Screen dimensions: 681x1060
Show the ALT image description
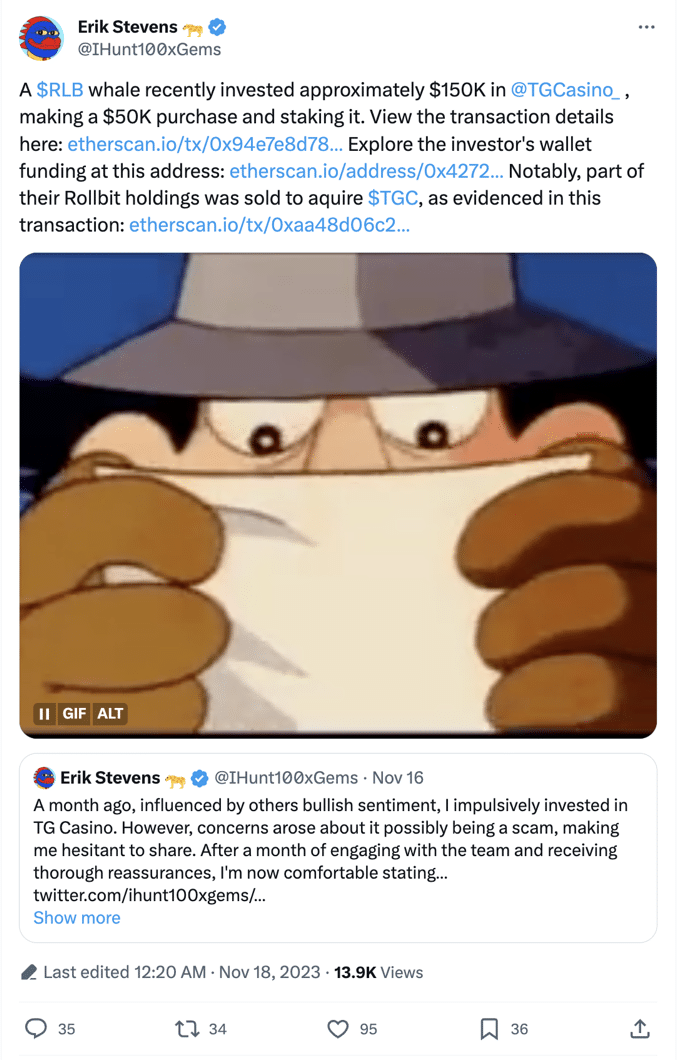click(110, 714)
